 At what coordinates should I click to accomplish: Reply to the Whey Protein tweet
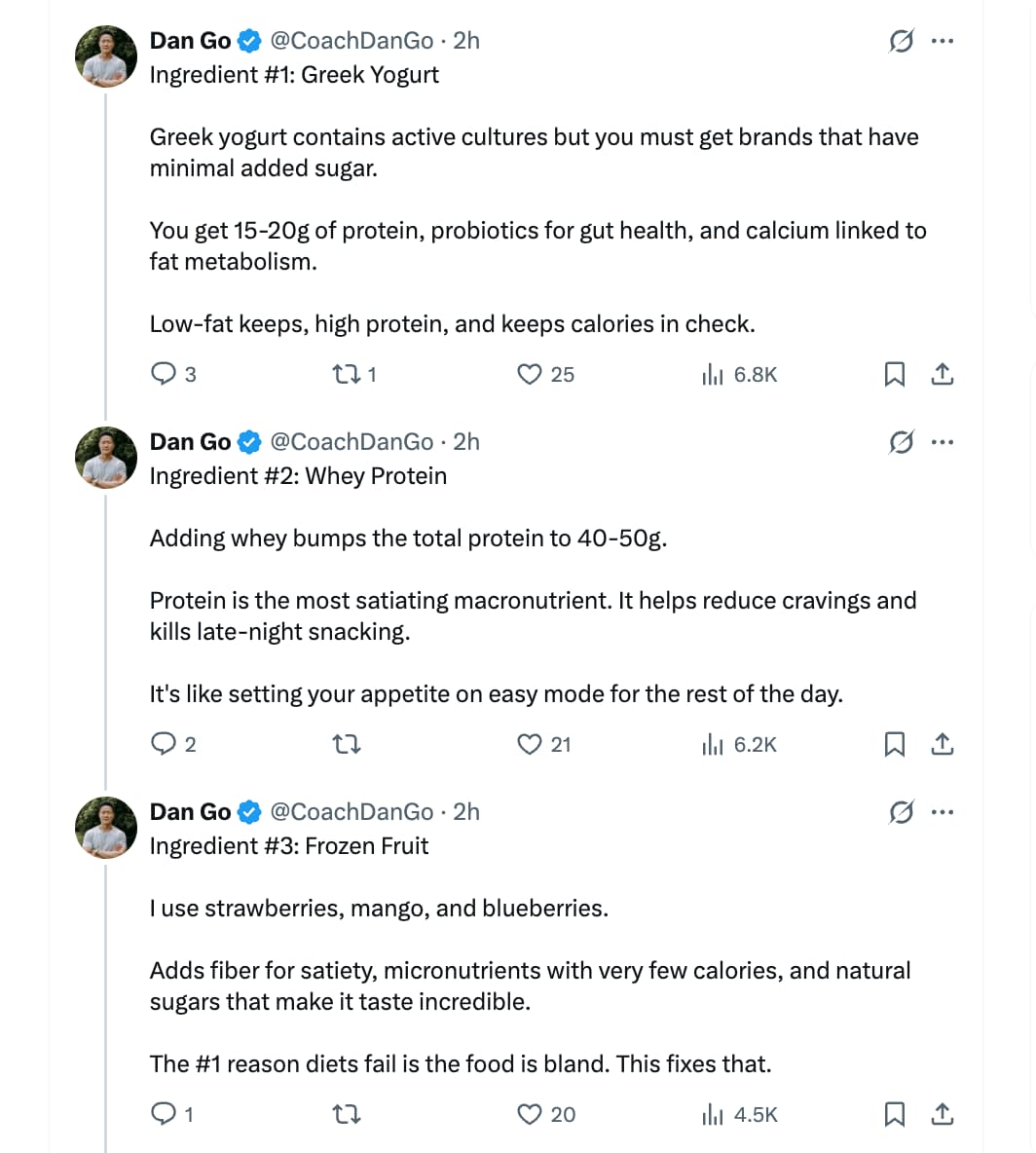(164, 744)
